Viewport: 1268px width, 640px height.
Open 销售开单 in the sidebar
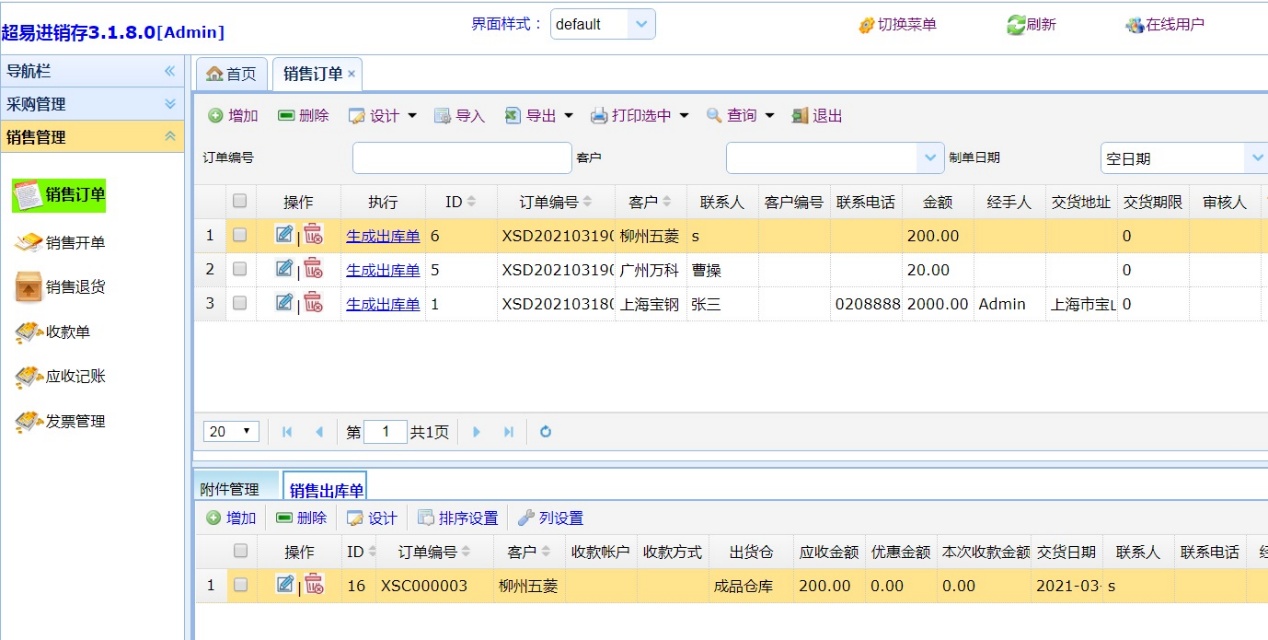pyautogui.click(x=60, y=242)
